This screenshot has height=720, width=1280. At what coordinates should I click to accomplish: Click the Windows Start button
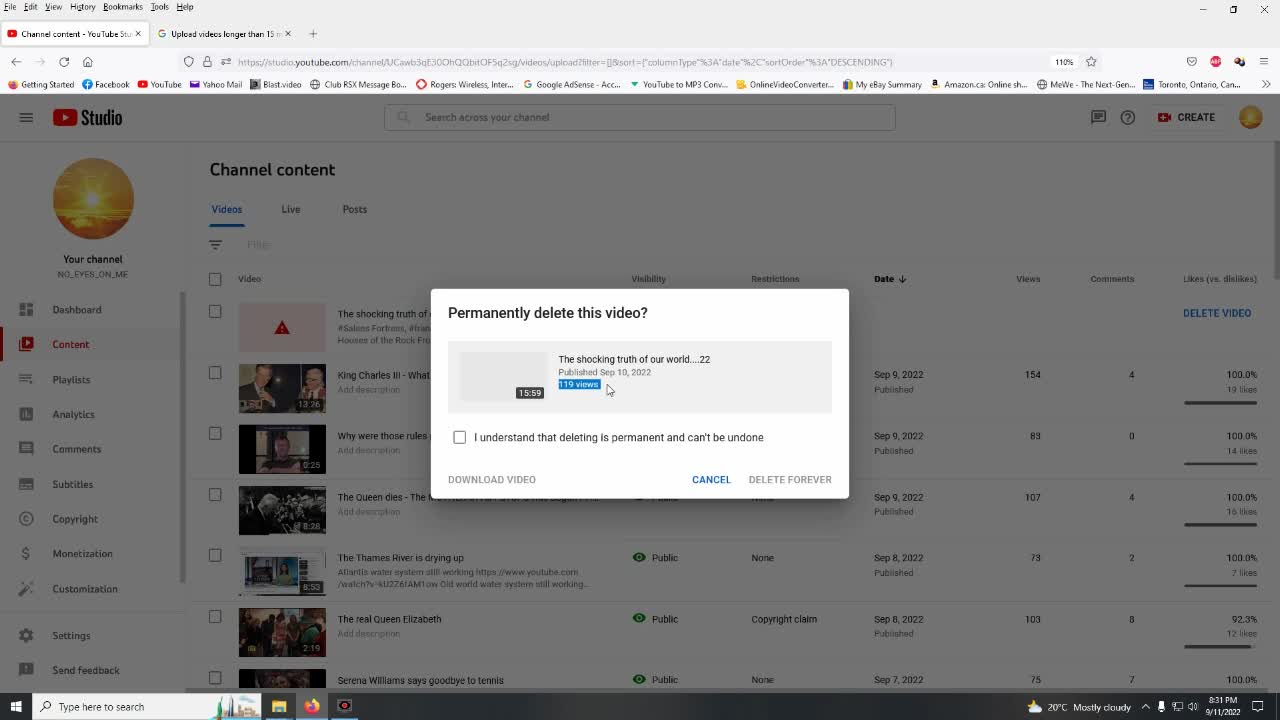point(16,706)
